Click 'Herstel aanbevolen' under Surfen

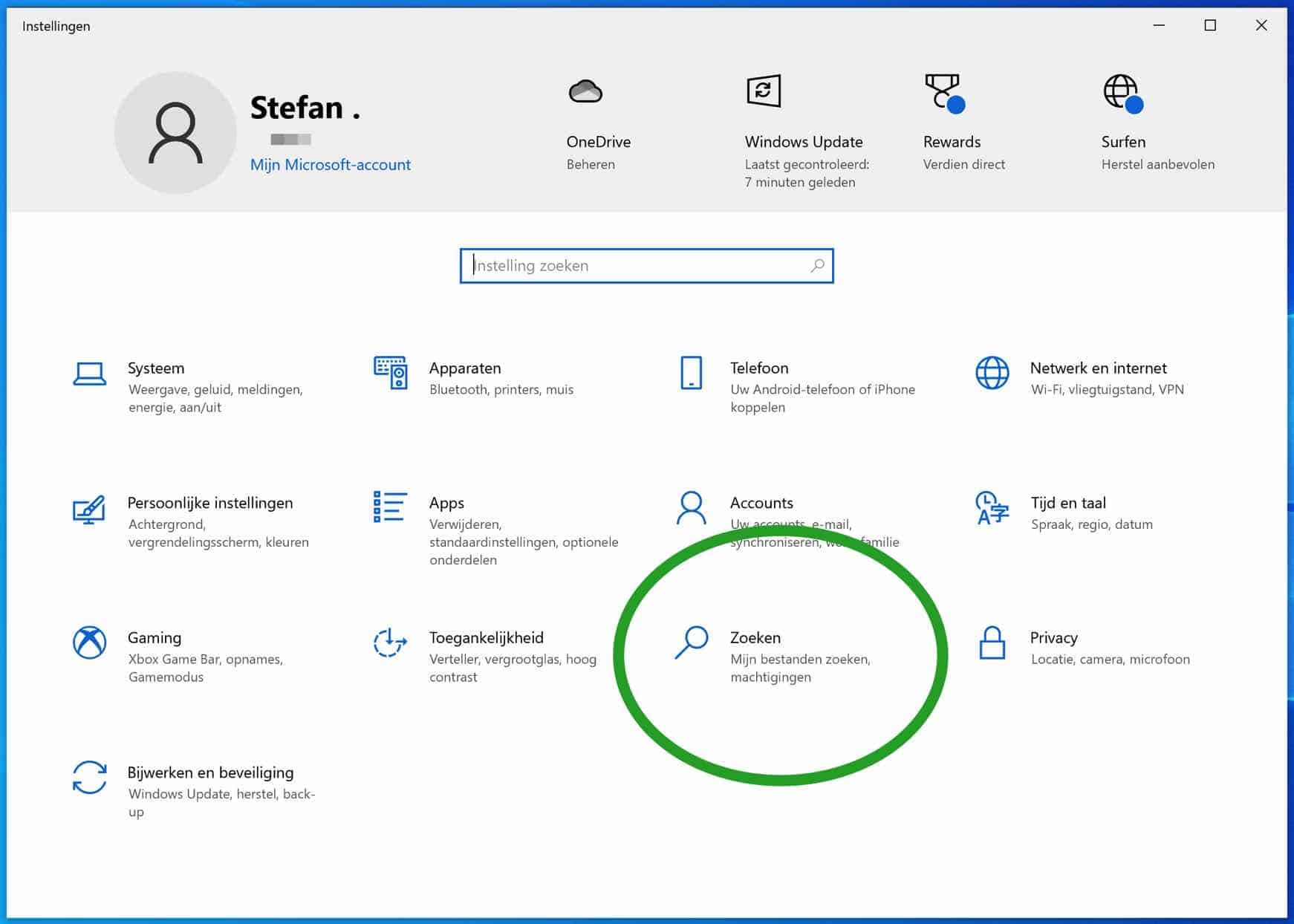[x=1157, y=164]
